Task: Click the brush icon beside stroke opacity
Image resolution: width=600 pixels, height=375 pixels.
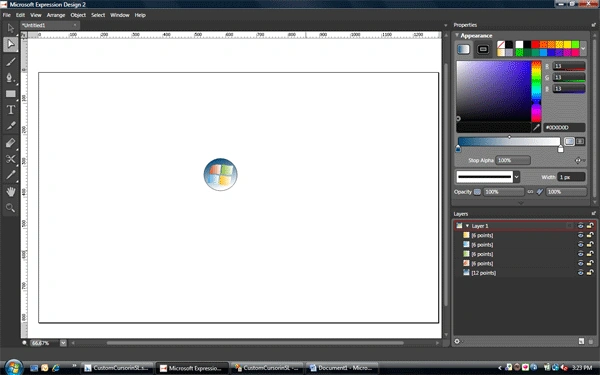Action: click(x=540, y=192)
